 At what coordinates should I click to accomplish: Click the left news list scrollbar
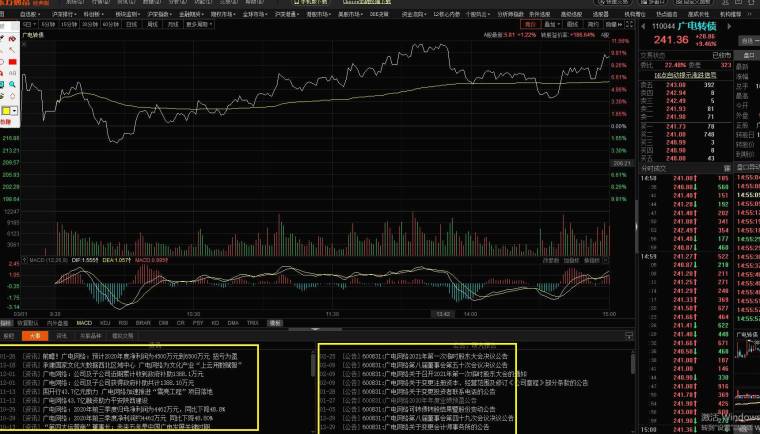pyautogui.click(x=313, y=366)
